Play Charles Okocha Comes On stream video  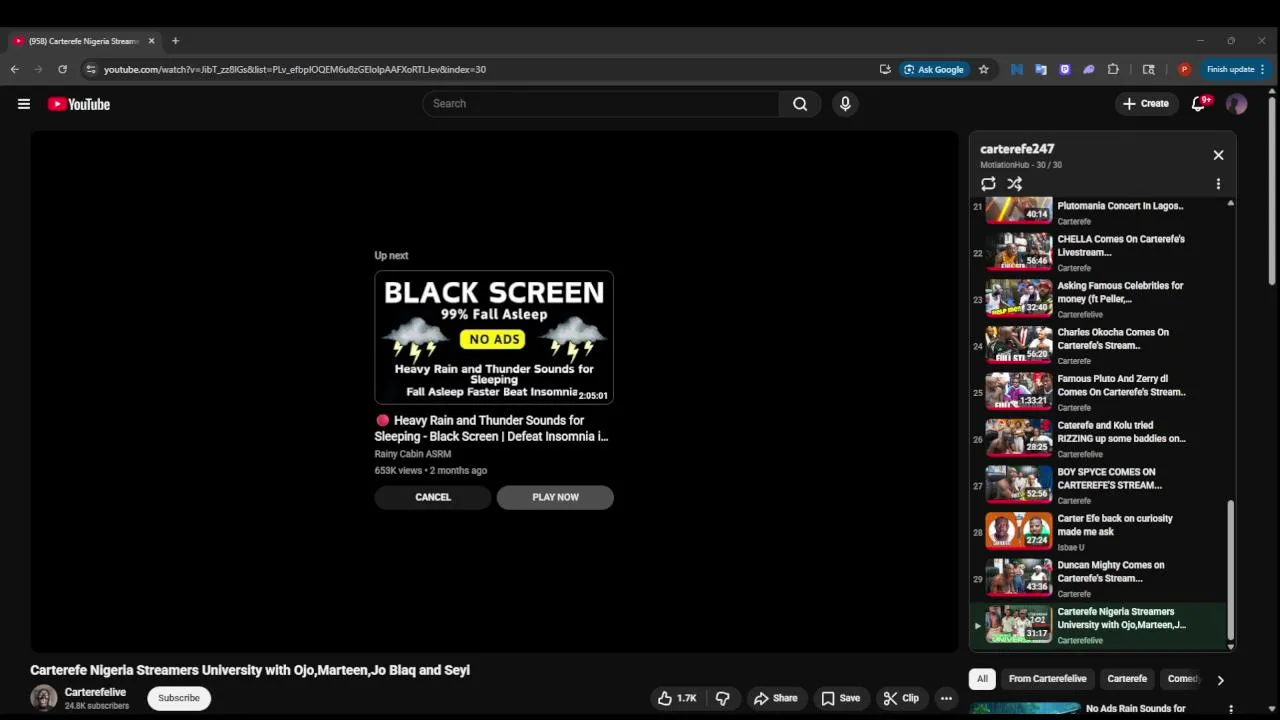coord(1100,345)
